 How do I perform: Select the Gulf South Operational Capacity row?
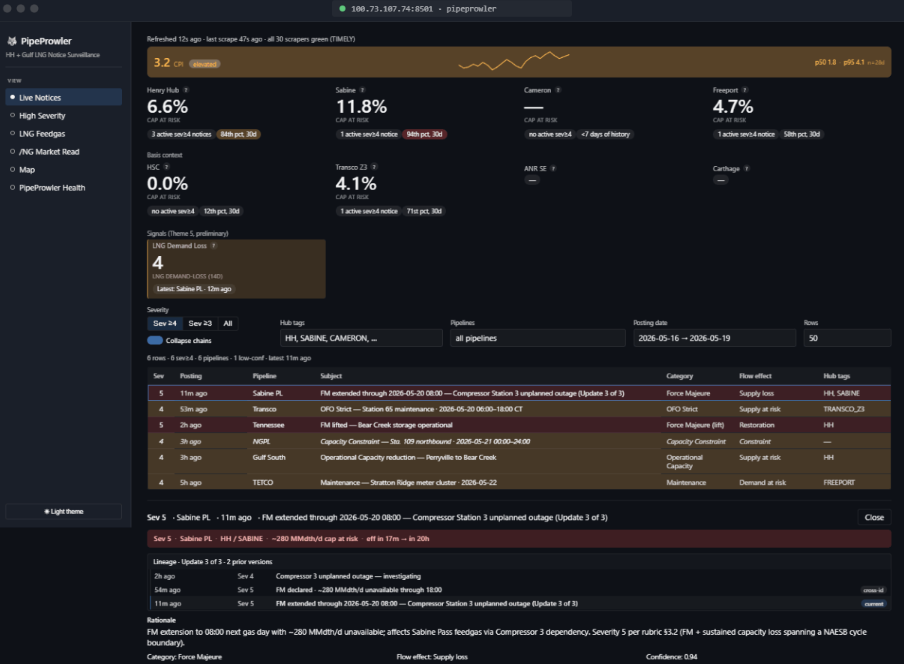[519, 462]
